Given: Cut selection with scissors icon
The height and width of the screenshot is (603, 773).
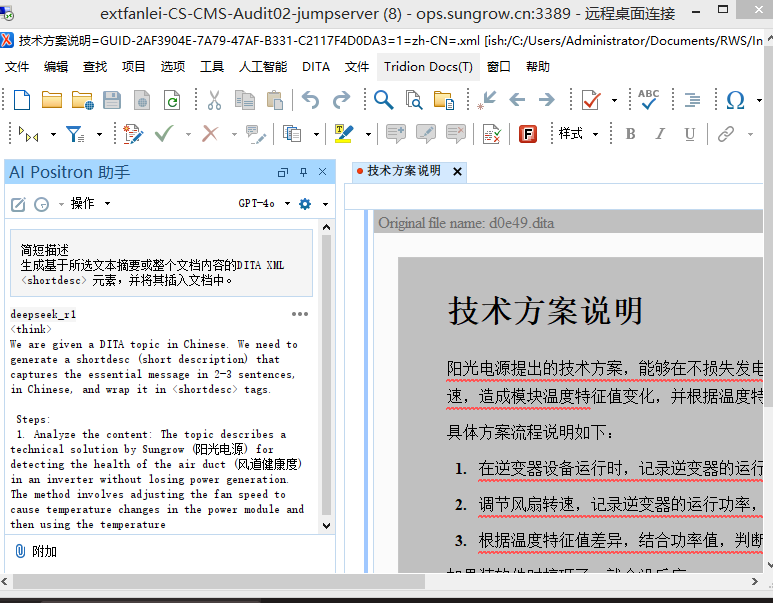Looking at the screenshot, I should [x=214, y=100].
